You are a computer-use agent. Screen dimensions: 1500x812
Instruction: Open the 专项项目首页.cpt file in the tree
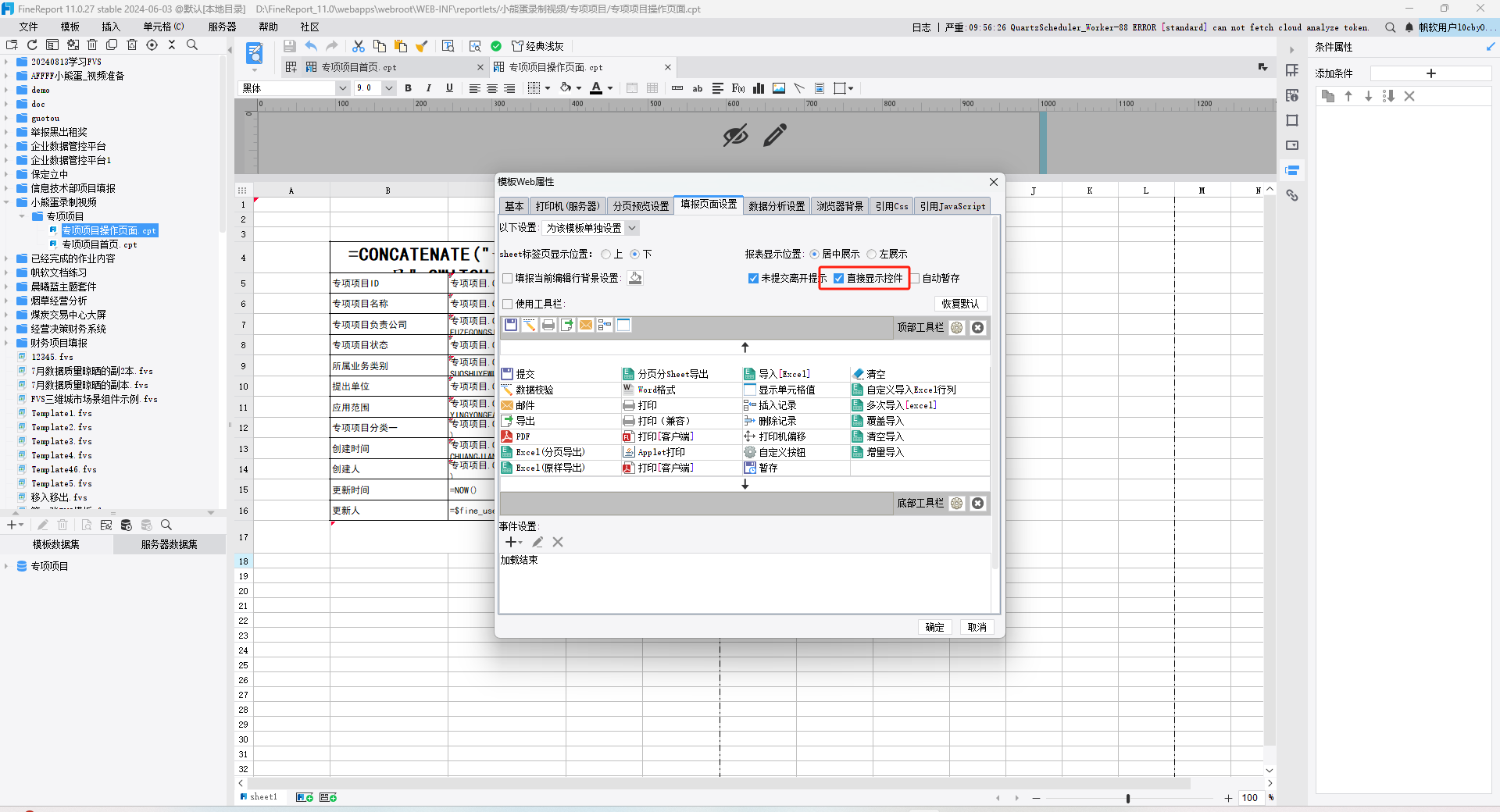99,244
